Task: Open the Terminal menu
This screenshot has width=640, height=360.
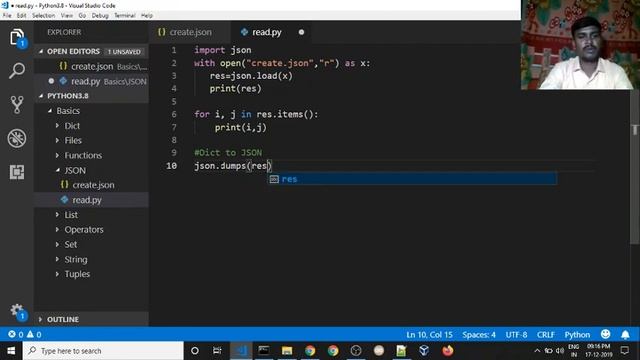Action: pyautogui.click(x=124, y=16)
